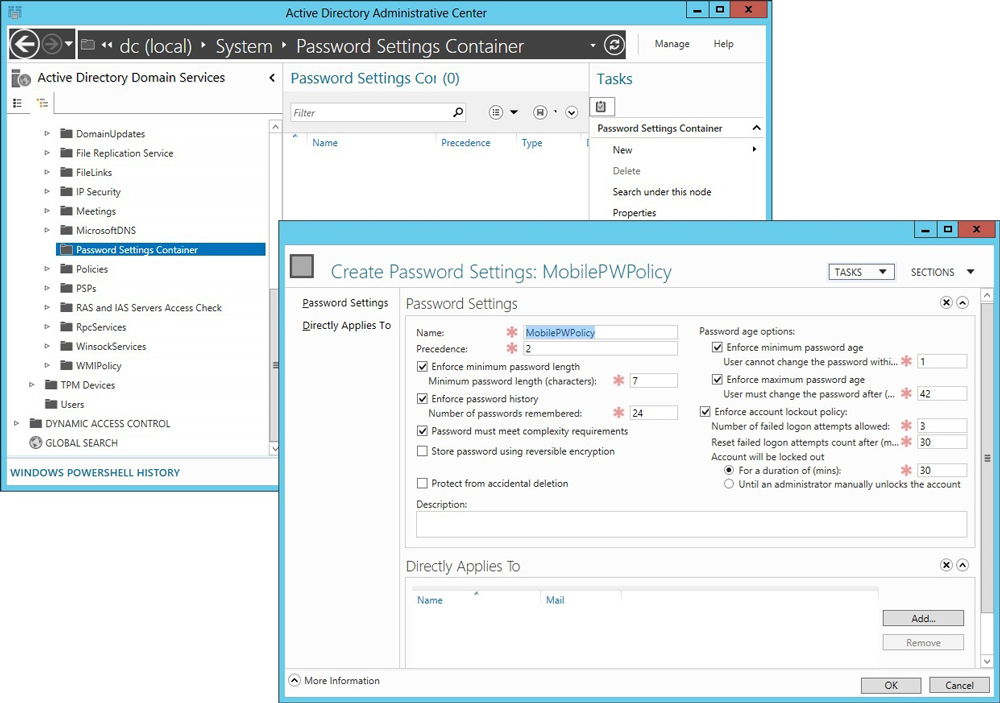
Task: Open the breadcrumb address dropdown arrow
Action: (592, 45)
